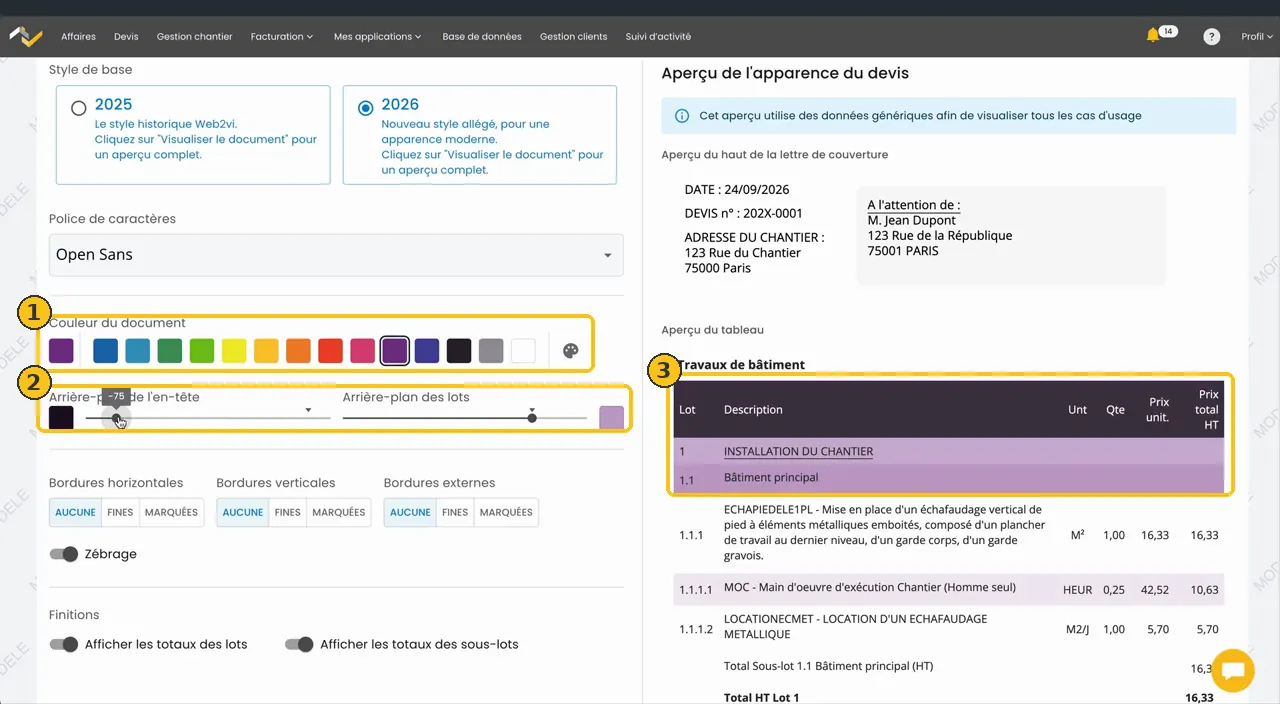This screenshot has height=704, width=1280.
Task: Choose the indigo color swatch
Action: [x=427, y=351]
